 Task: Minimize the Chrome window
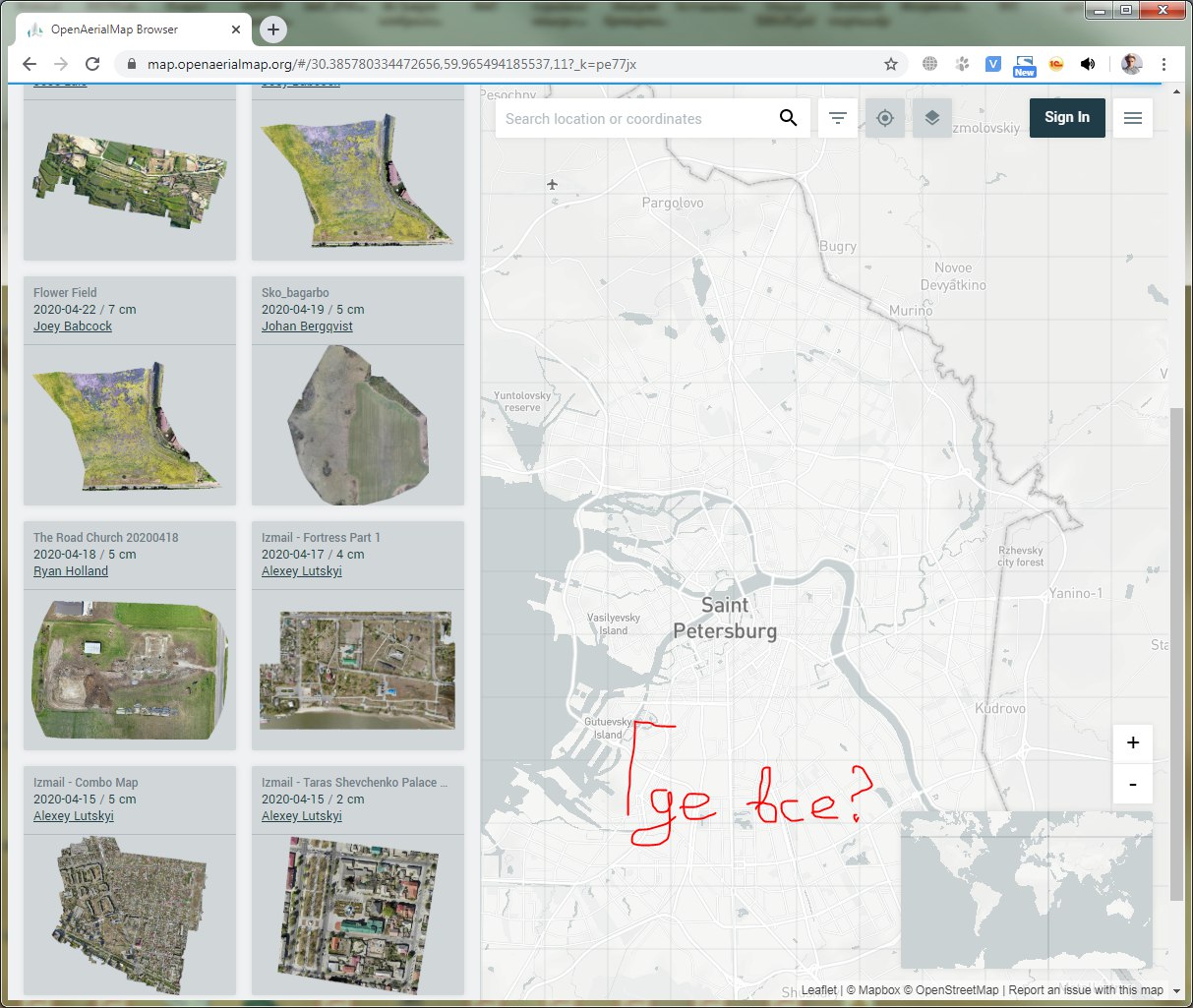pyautogui.click(x=1100, y=11)
